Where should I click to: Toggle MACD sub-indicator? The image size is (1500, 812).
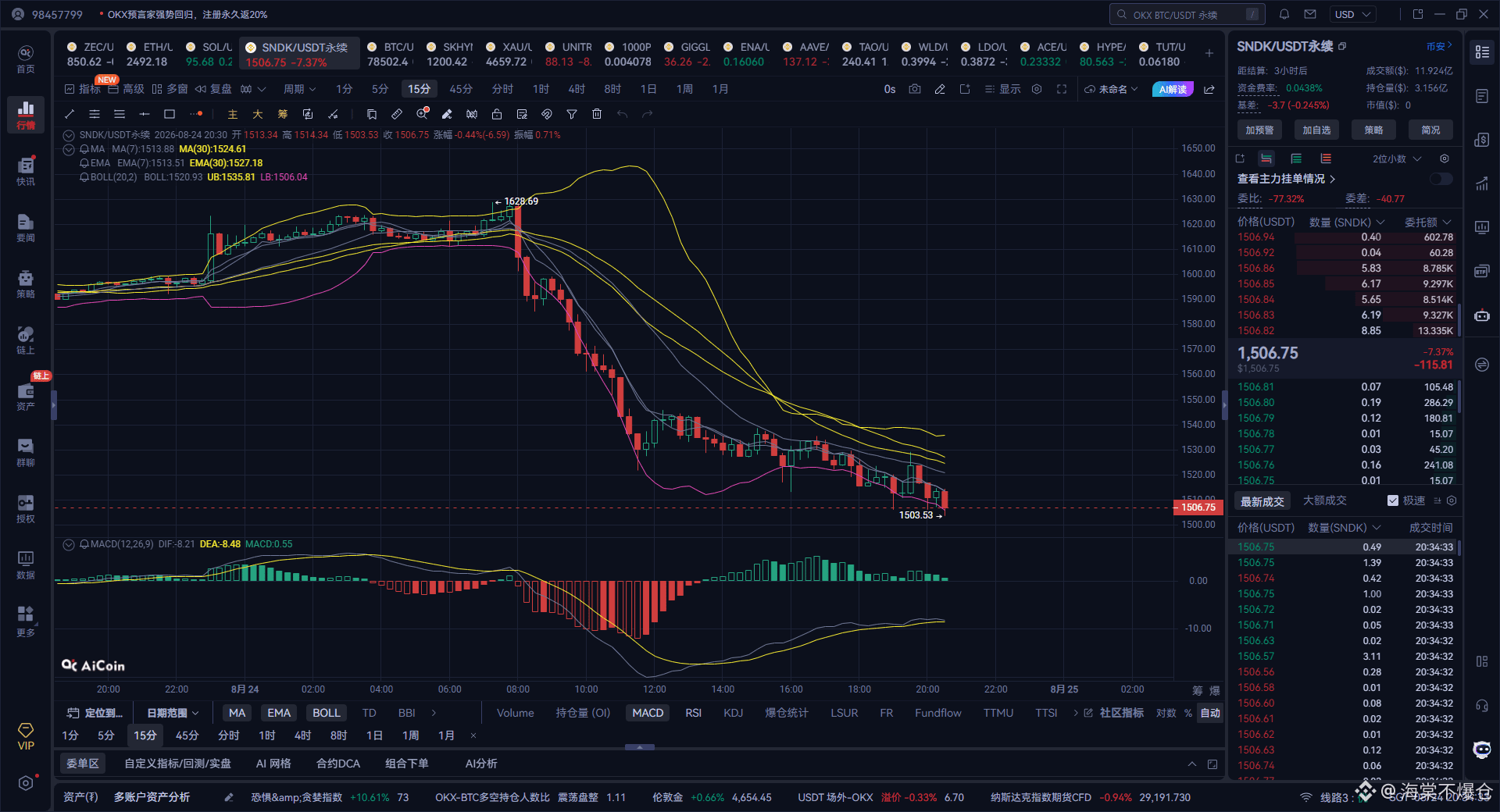[648, 713]
